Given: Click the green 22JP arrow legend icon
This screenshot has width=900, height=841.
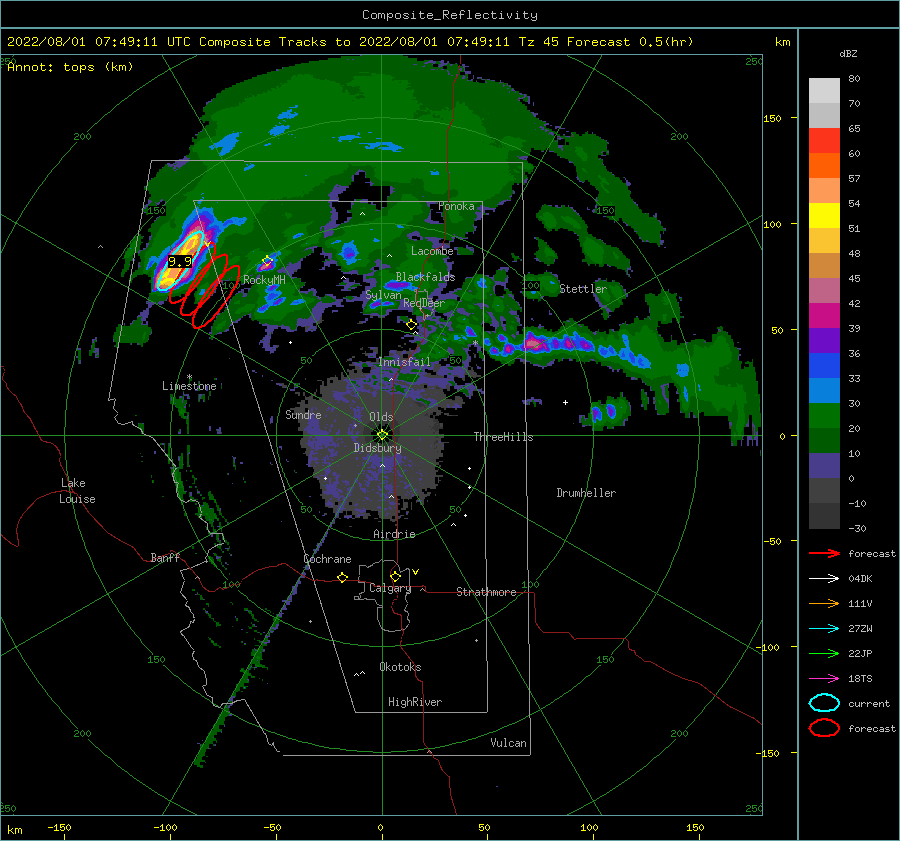Looking at the screenshot, I should 824,653.
